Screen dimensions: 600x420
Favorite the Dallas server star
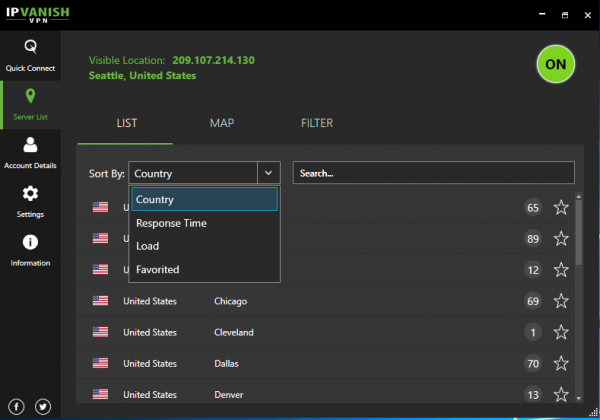[x=561, y=363]
